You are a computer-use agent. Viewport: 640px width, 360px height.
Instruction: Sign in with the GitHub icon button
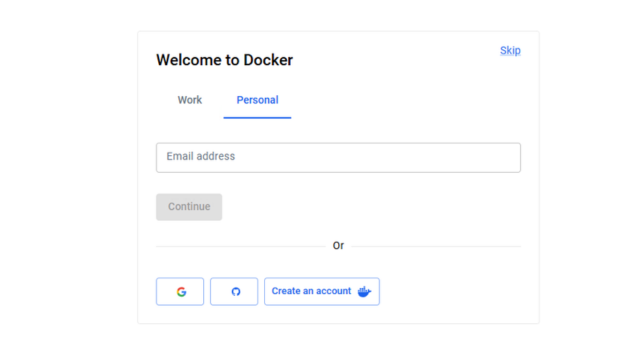[x=234, y=291]
